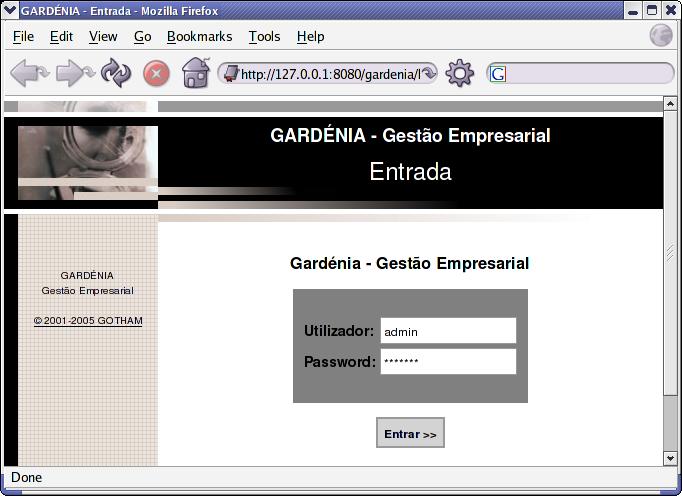Click the 'Utilizador:' label
Viewport: 682px width, 496px height.
point(339,331)
